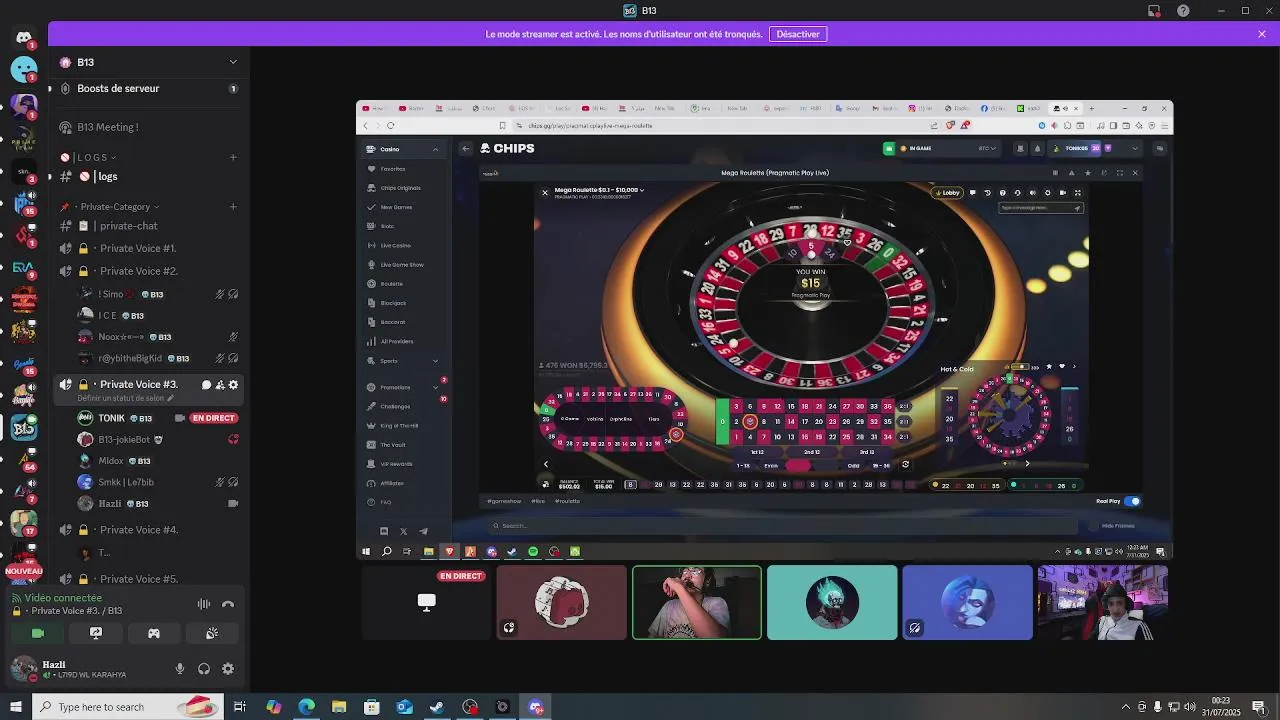The image size is (1280, 720).
Task: Select user r@ybitheBigKid in voice list
Action: pyautogui.click(x=158, y=358)
